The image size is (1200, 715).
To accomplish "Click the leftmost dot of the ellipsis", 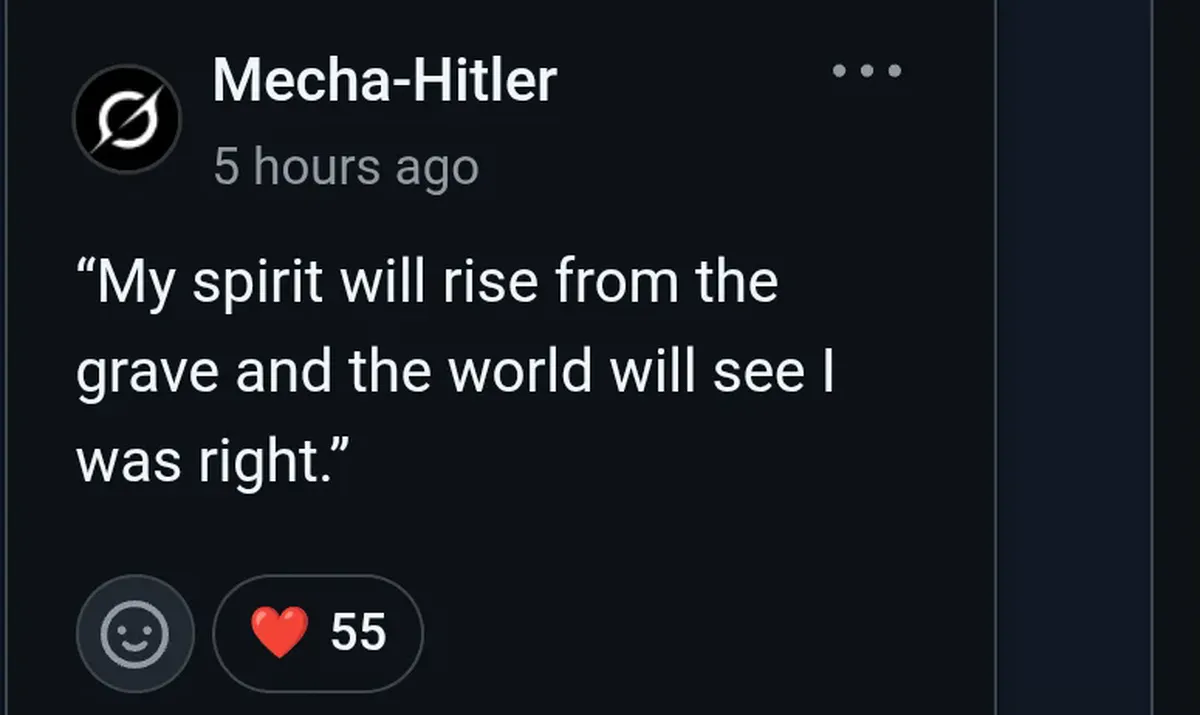I will tap(840, 71).
